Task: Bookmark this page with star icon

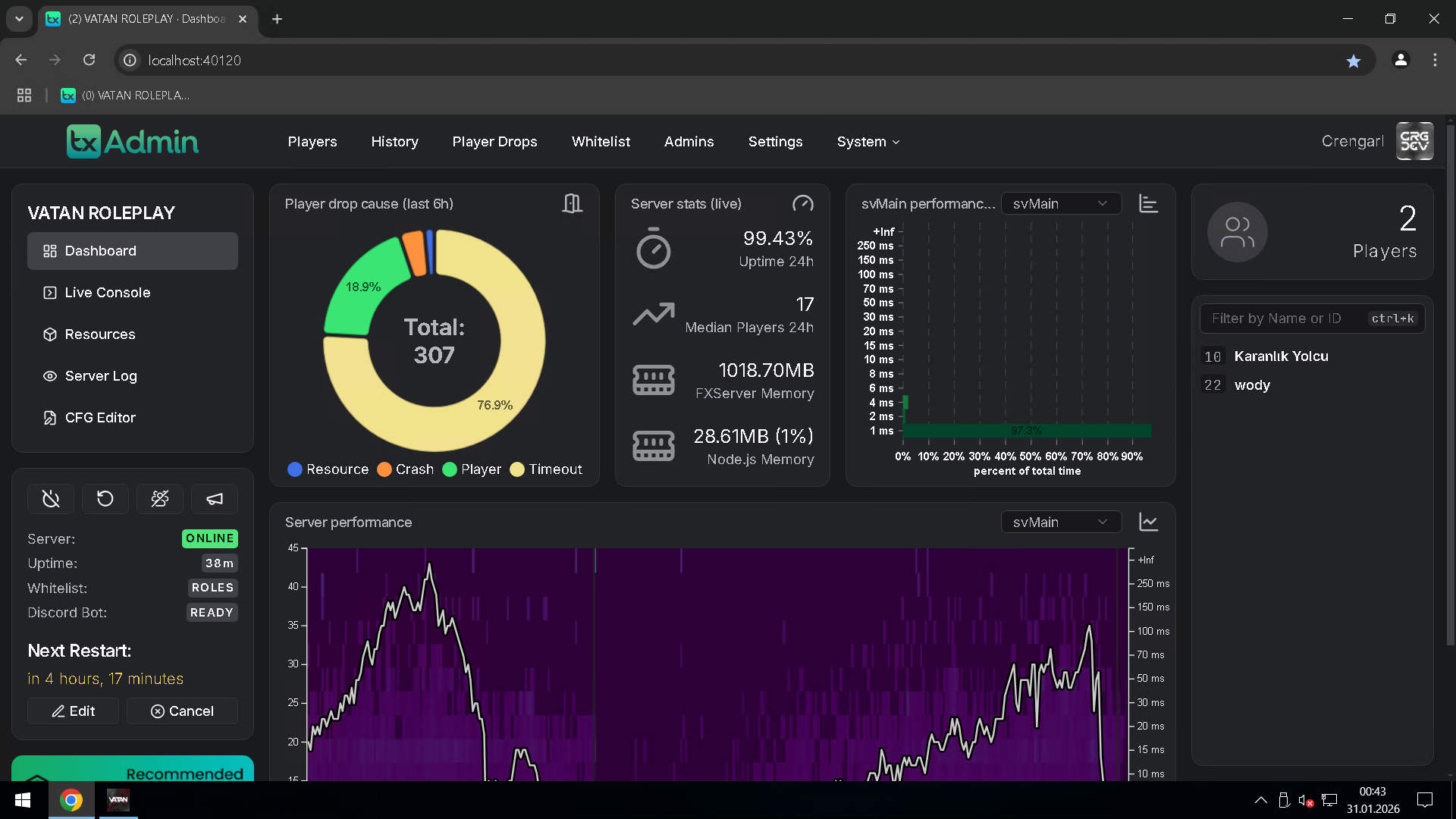Action: (1354, 61)
